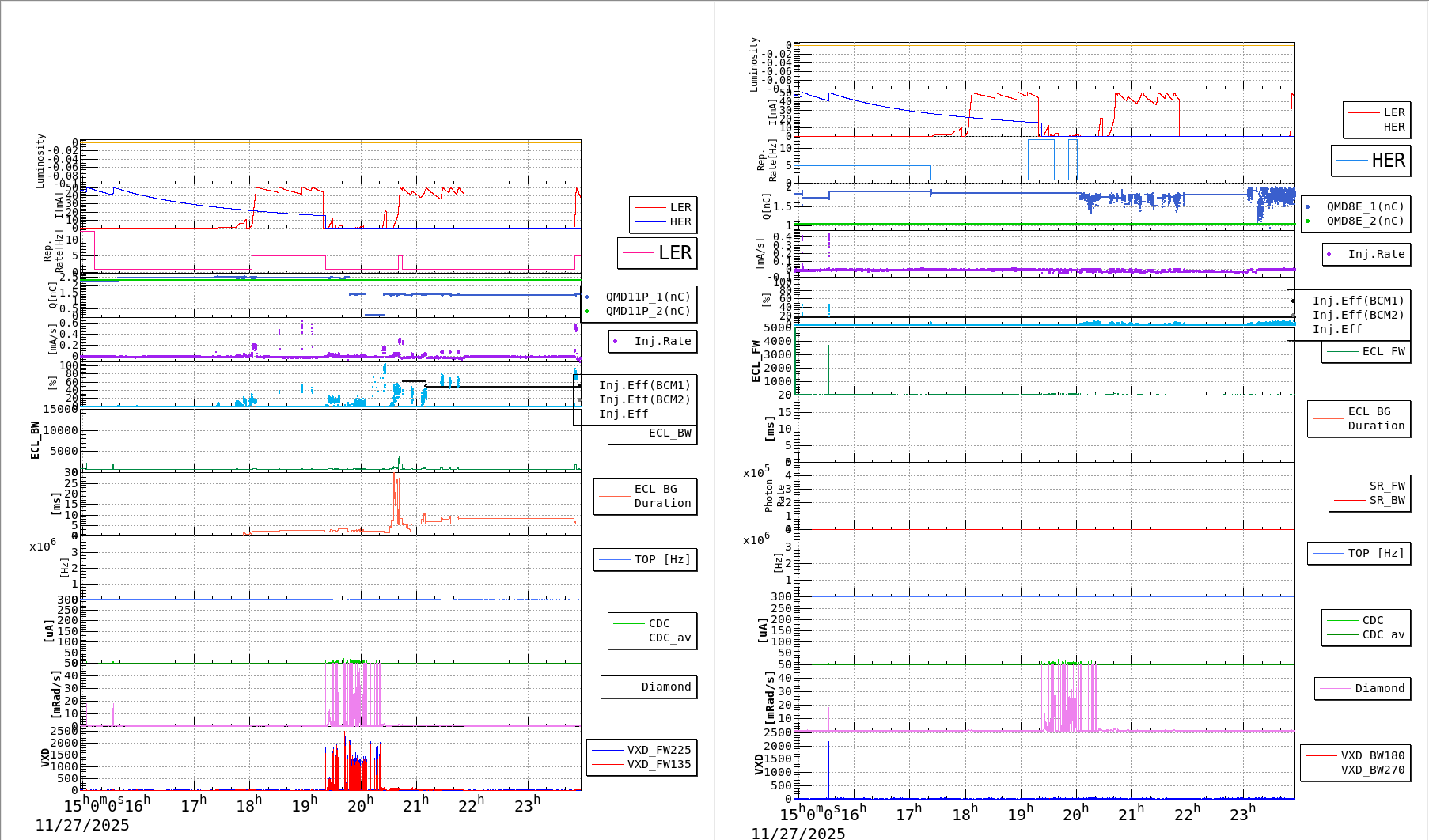Click the SR_FW legend text
This screenshot has width=1429, height=840.
[x=1387, y=486]
